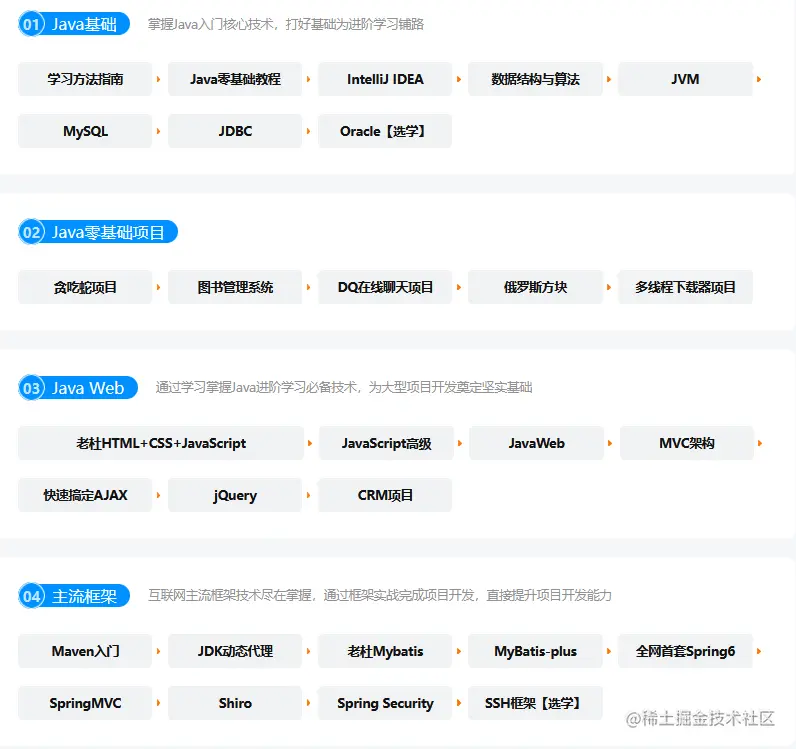This screenshot has height=749, width=796.
Task: Select the 04 主流框架 section badge
Action: (74, 596)
